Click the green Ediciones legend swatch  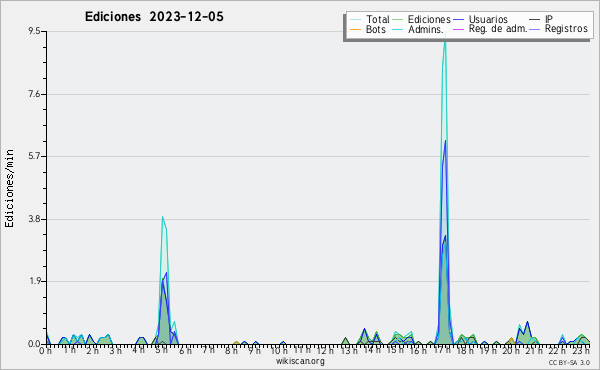(398, 20)
